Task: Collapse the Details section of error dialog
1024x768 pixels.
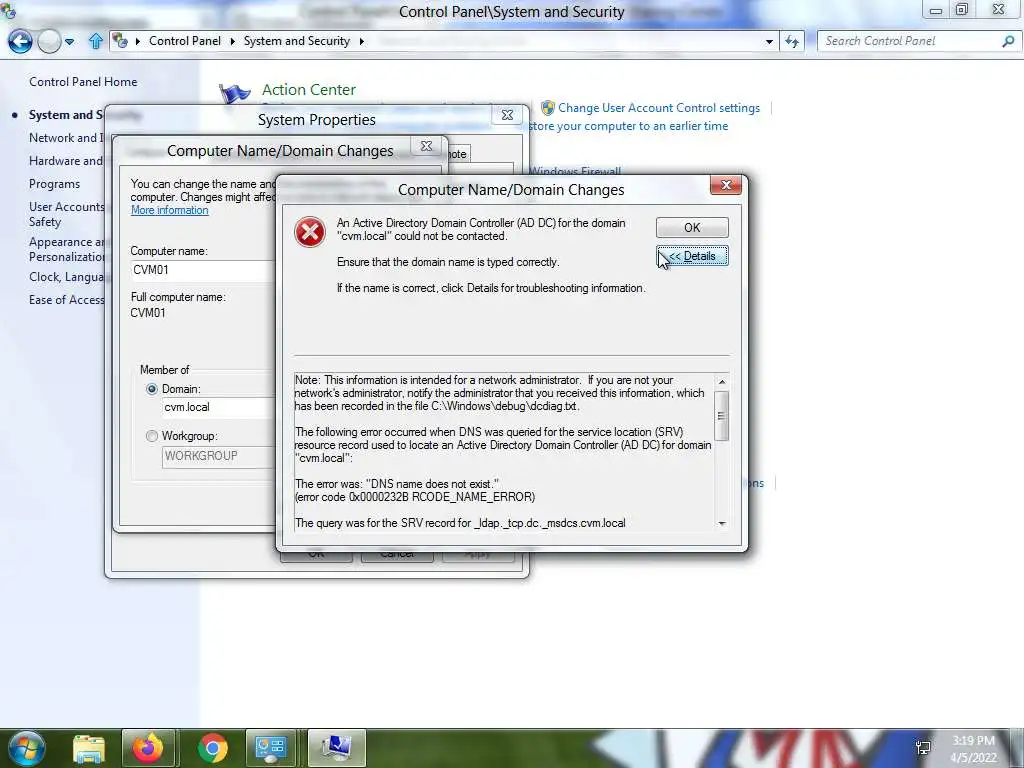Action: (x=692, y=256)
